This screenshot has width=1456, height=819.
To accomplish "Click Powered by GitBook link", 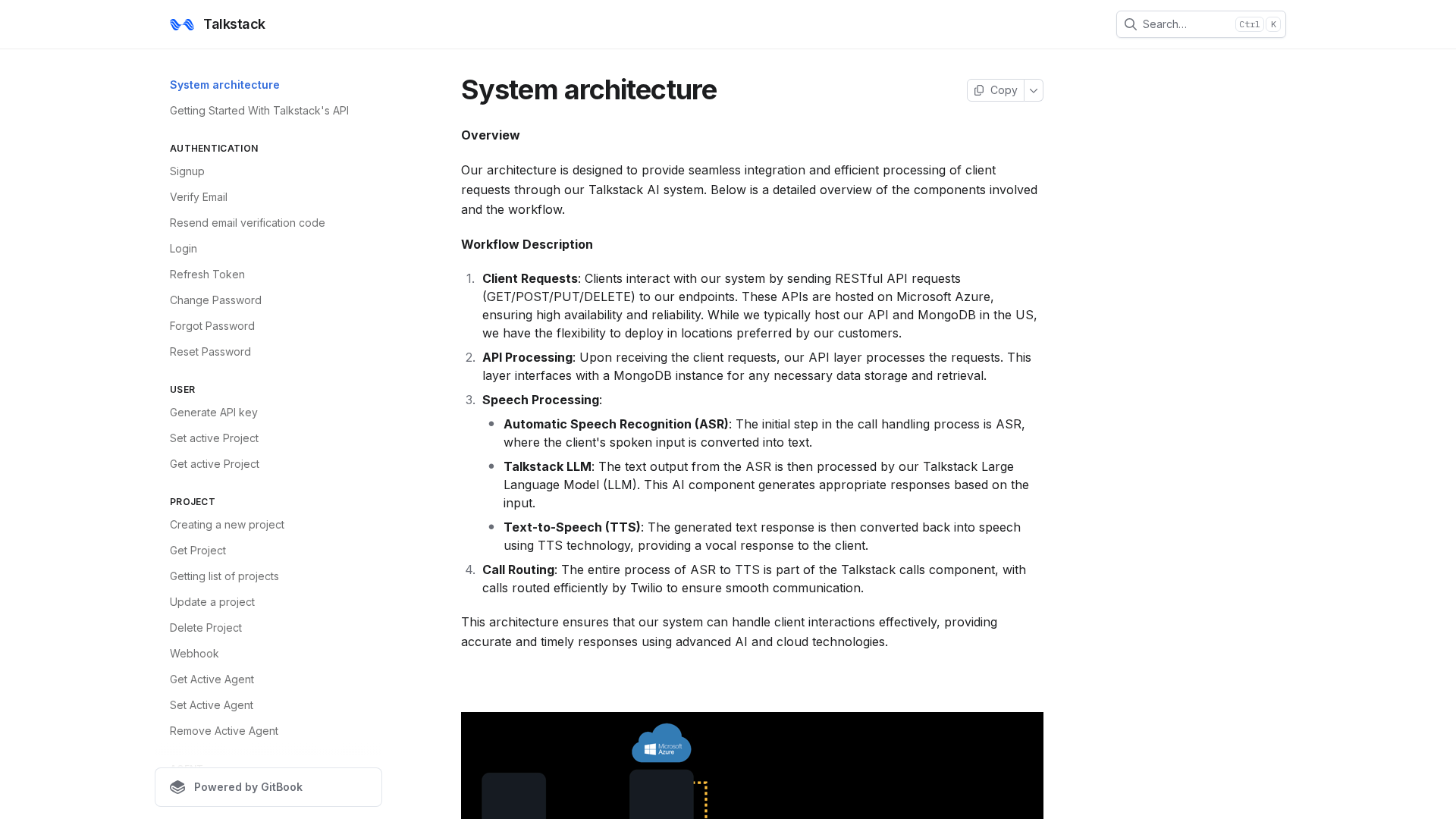I will (248, 787).
